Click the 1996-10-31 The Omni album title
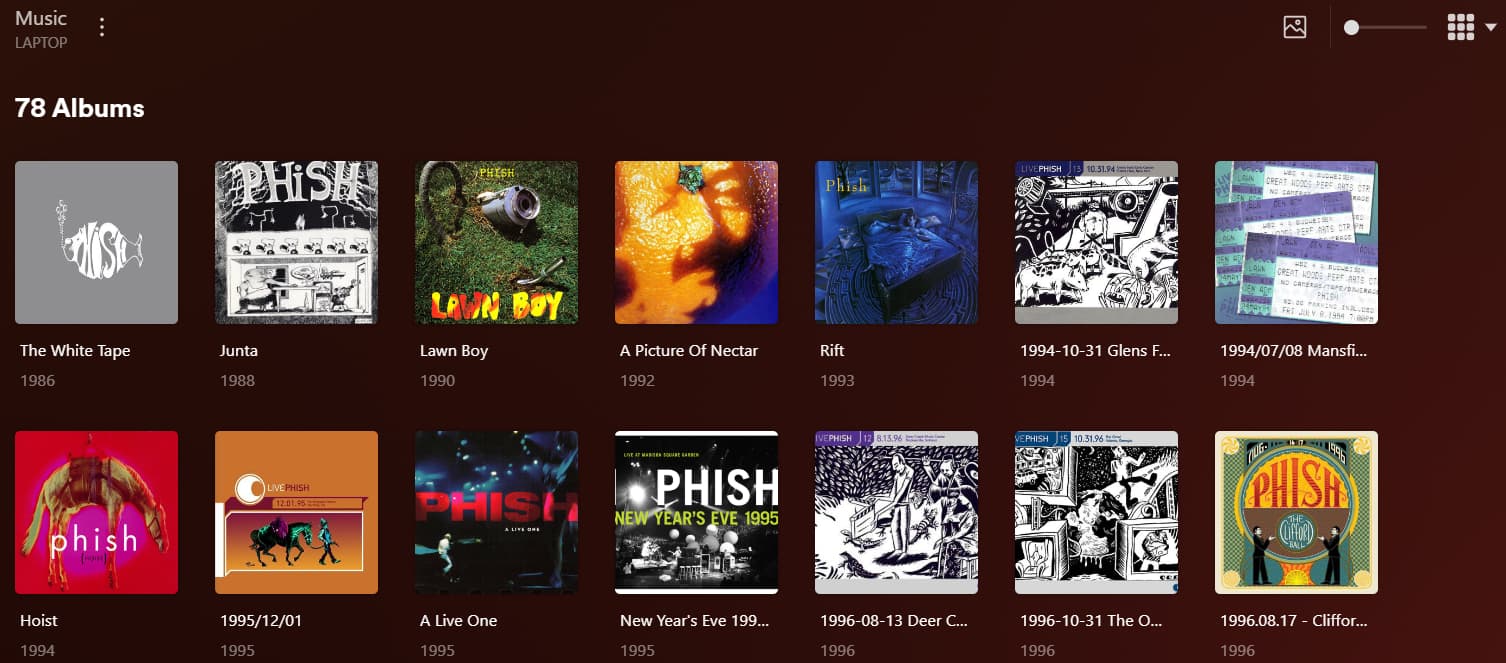Image resolution: width=1506 pixels, height=663 pixels. pyautogui.click(x=1091, y=621)
